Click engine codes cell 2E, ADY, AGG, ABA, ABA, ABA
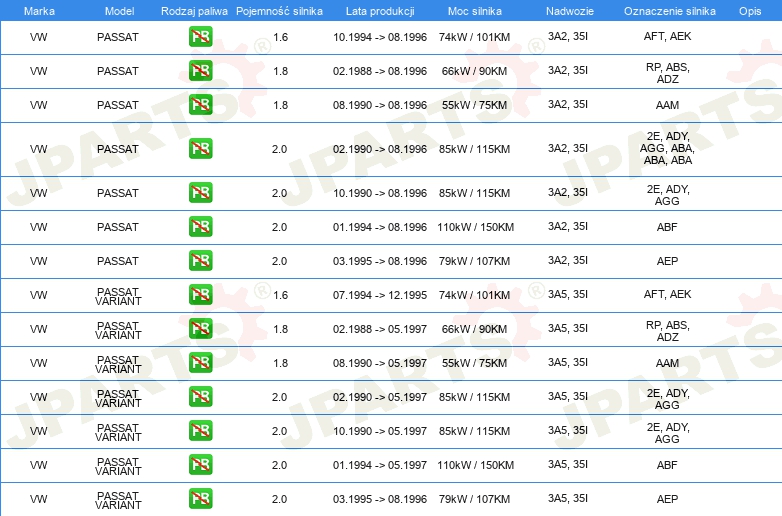 click(x=667, y=148)
